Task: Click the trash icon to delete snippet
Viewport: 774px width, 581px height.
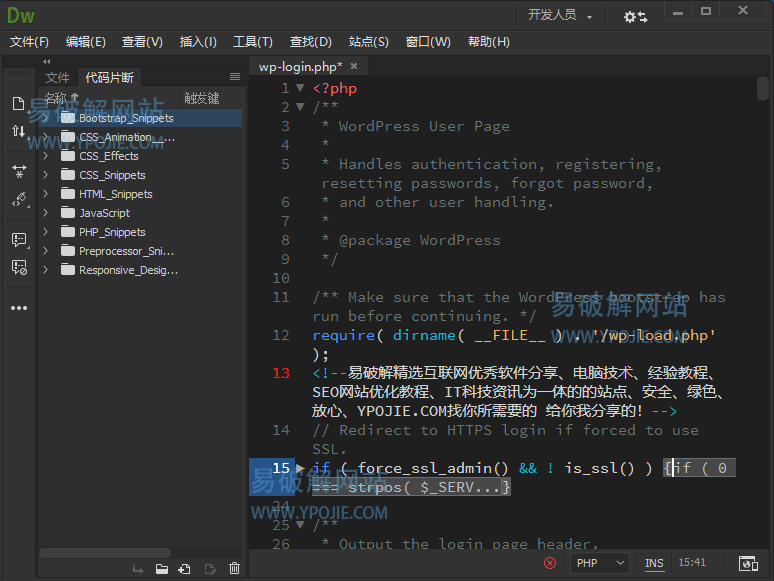Action: [234, 569]
